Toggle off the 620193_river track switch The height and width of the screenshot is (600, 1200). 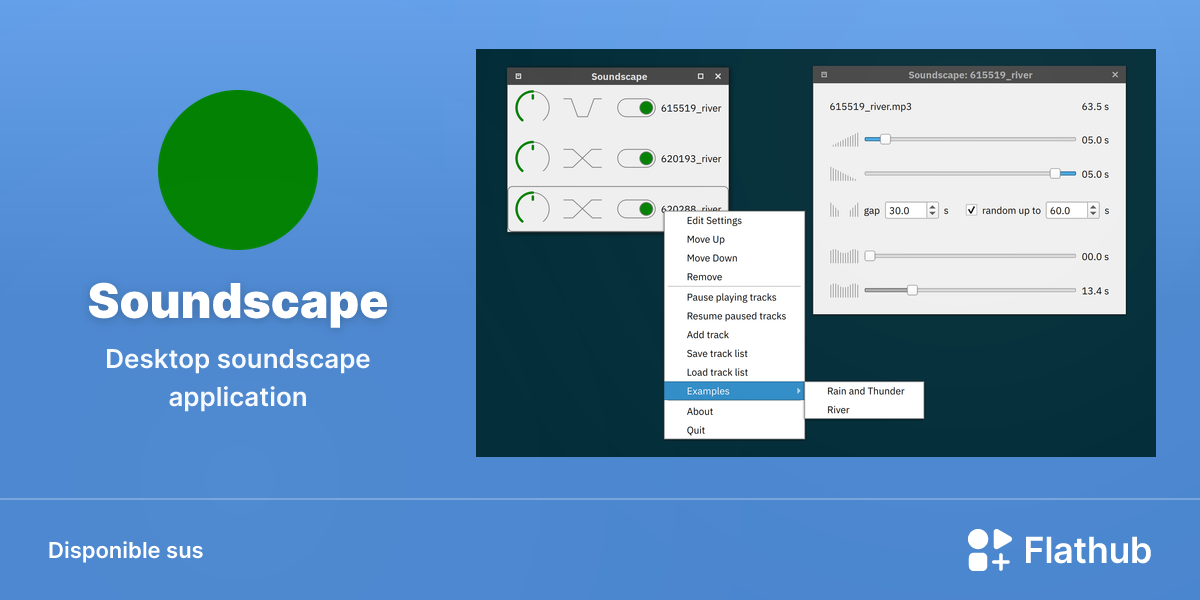tap(636, 158)
